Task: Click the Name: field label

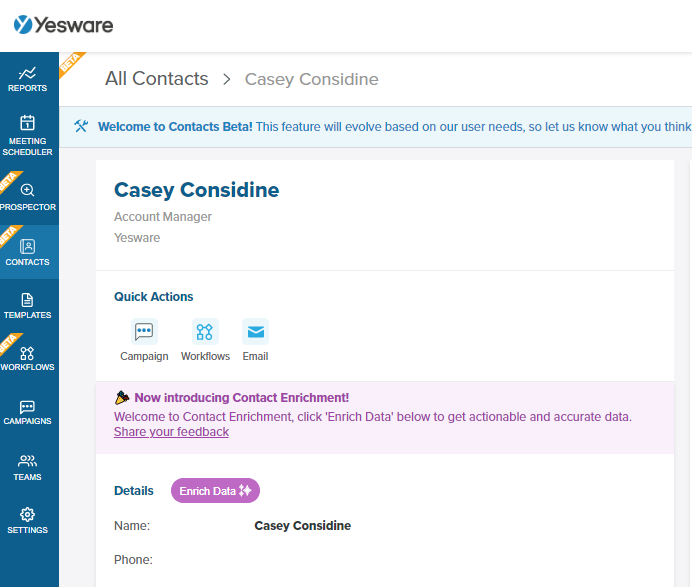Action: click(x=132, y=526)
